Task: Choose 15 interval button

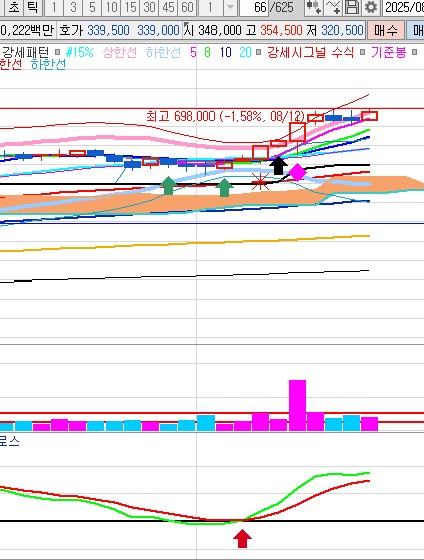Action: [130, 7]
